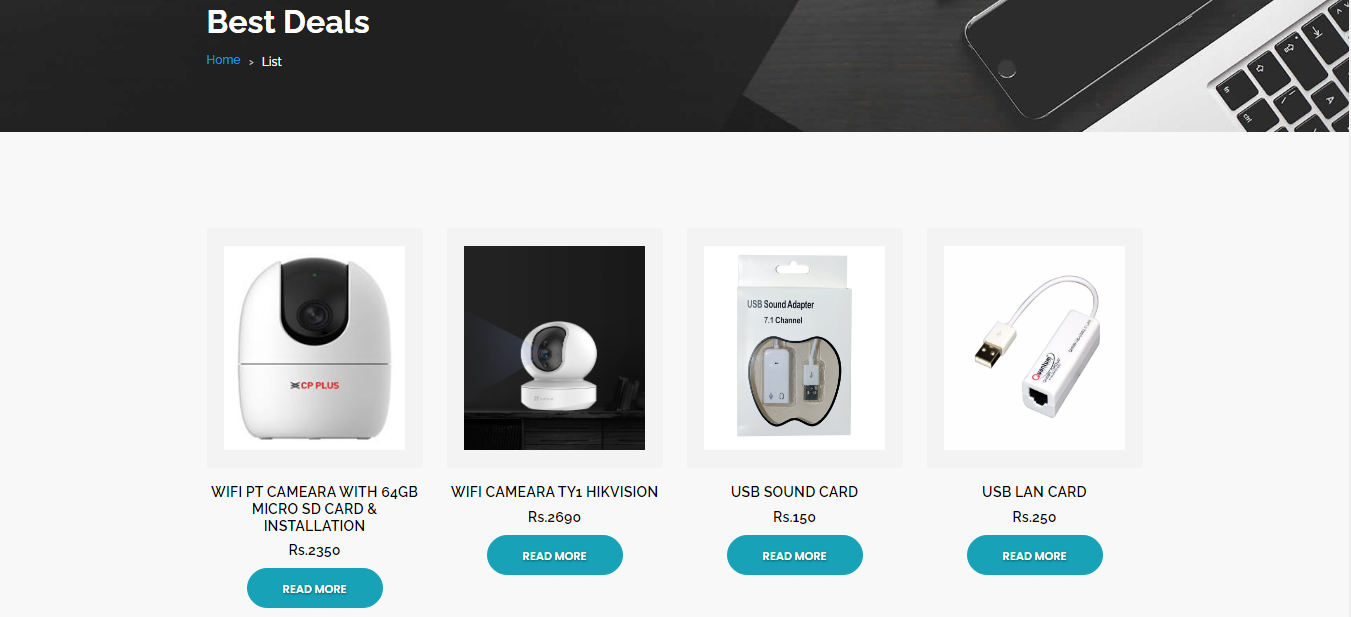Read more about the Rs.2350 WiFi PT camera

[x=314, y=588]
